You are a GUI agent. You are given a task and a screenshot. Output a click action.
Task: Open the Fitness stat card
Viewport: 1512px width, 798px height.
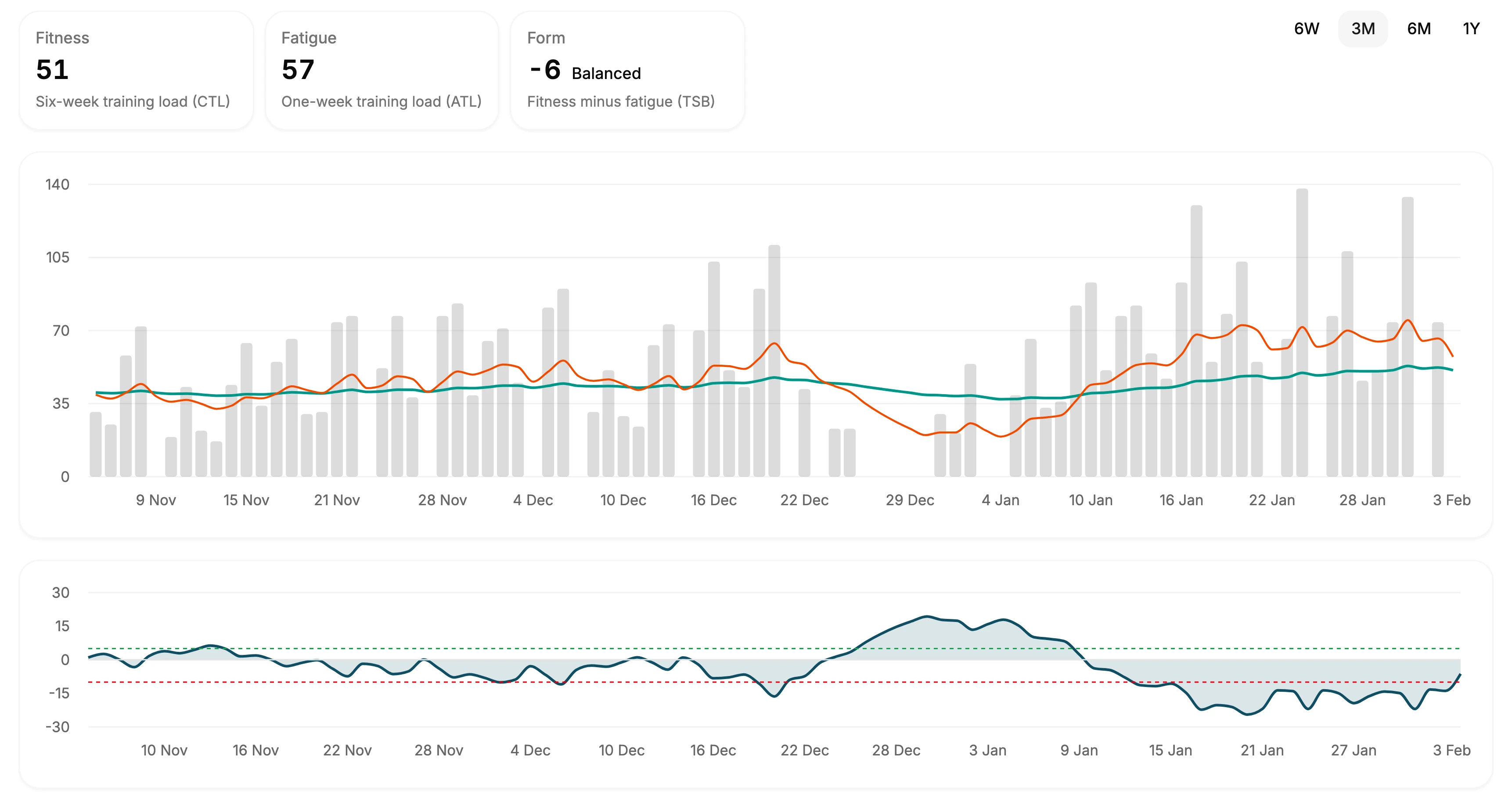(136, 70)
